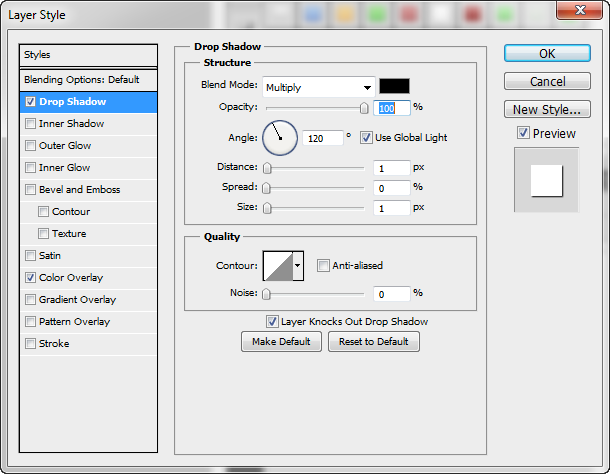Select Blending Options: Default entry
This screenshot has width=610, height=474.
(x=88, y=80)
